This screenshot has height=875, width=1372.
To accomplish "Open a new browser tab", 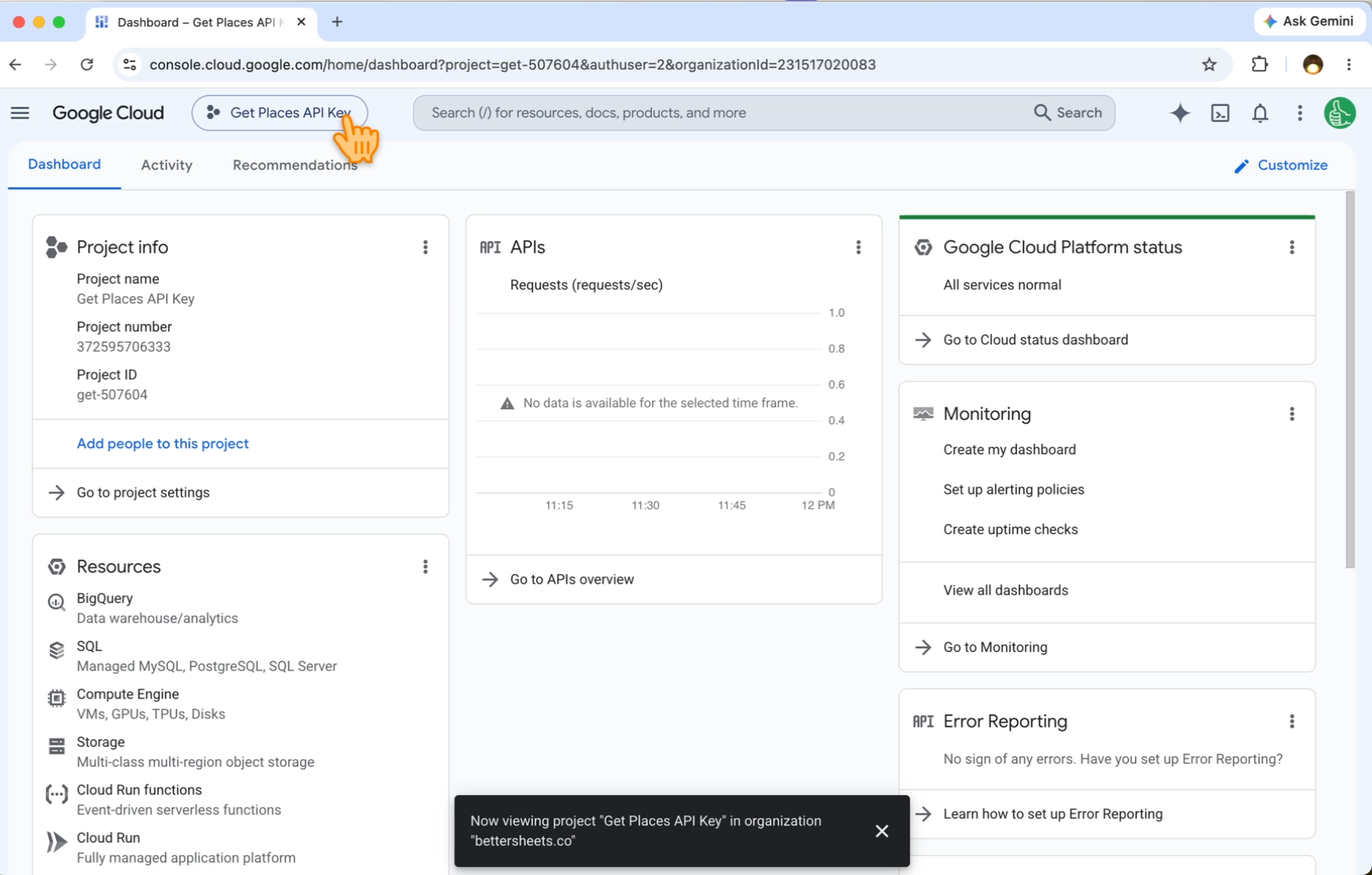I will tap(337, 22).
